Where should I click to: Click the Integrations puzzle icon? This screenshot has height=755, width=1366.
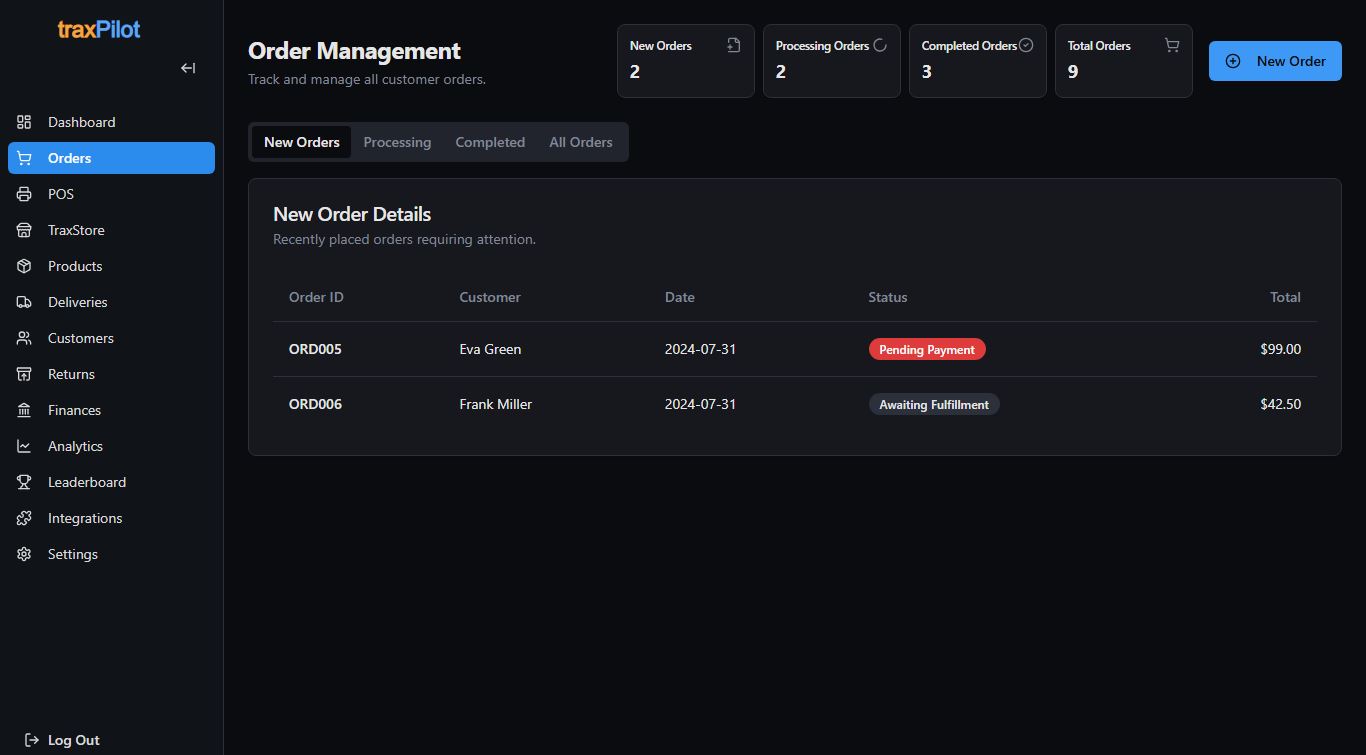(24, 518)
